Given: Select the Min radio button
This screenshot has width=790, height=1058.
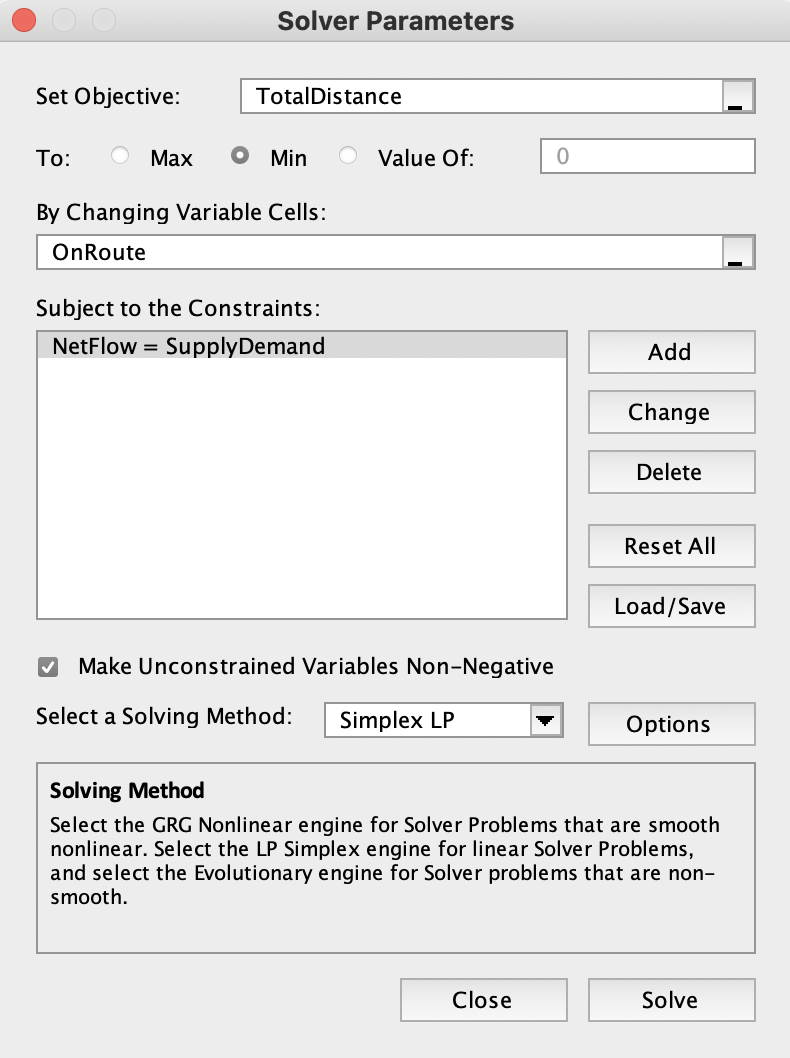Looking at the screenshot, I should (240, 156).
